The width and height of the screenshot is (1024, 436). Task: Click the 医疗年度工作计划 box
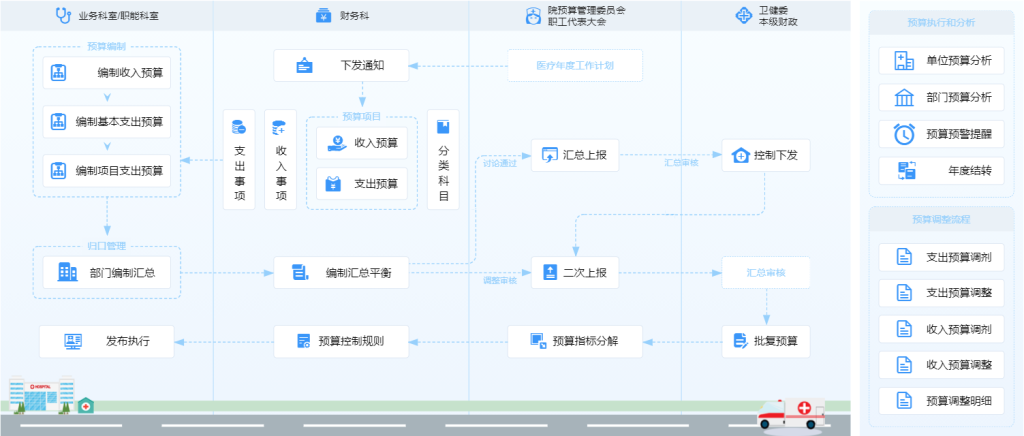click(574, 67)
